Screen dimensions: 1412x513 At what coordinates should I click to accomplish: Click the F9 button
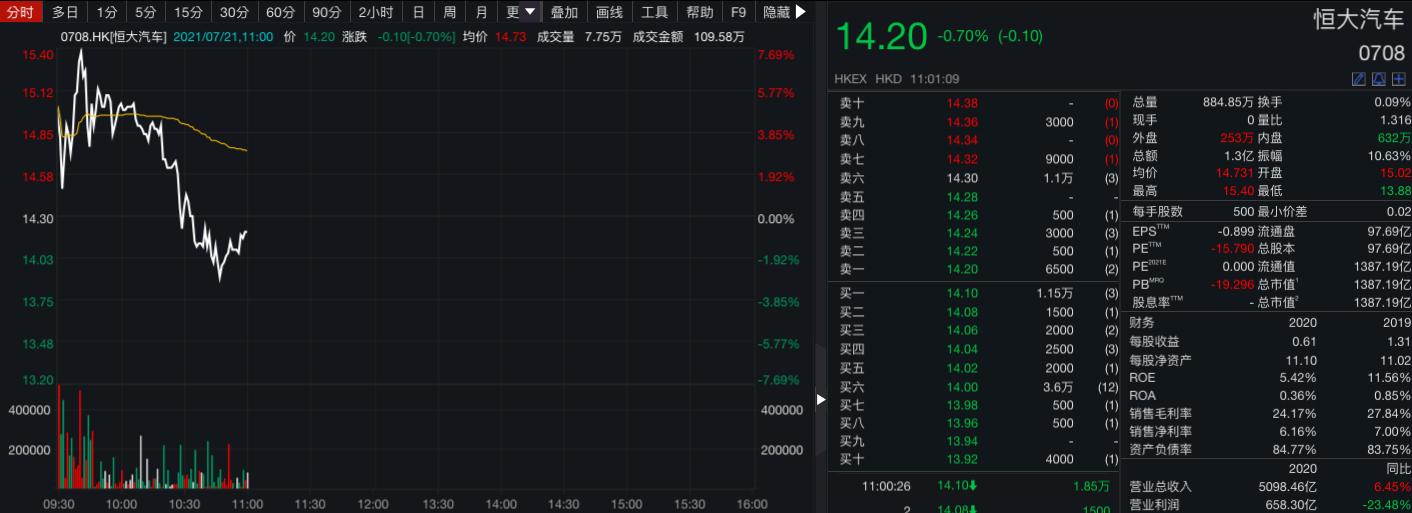click(738, 12)
